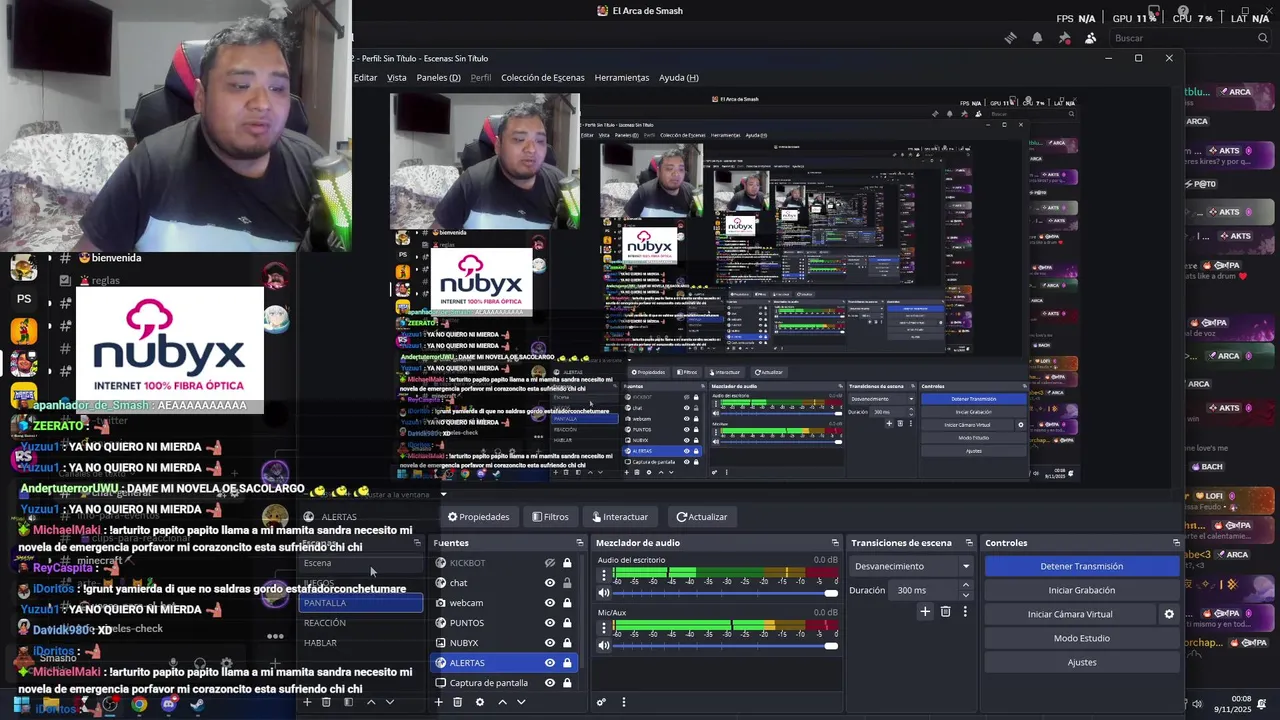This screenshot has height=720, width=1280.
Task: Open the transition properties three-dot menu
Action: [965, 611]
